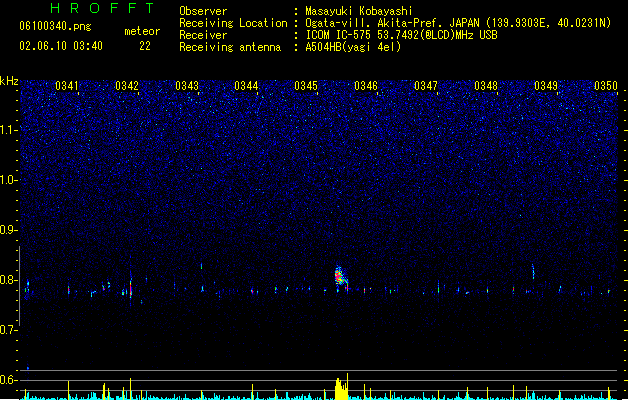Click the HROFFT title text
This screenshot has height=400, width=629.
coord(102,8)
